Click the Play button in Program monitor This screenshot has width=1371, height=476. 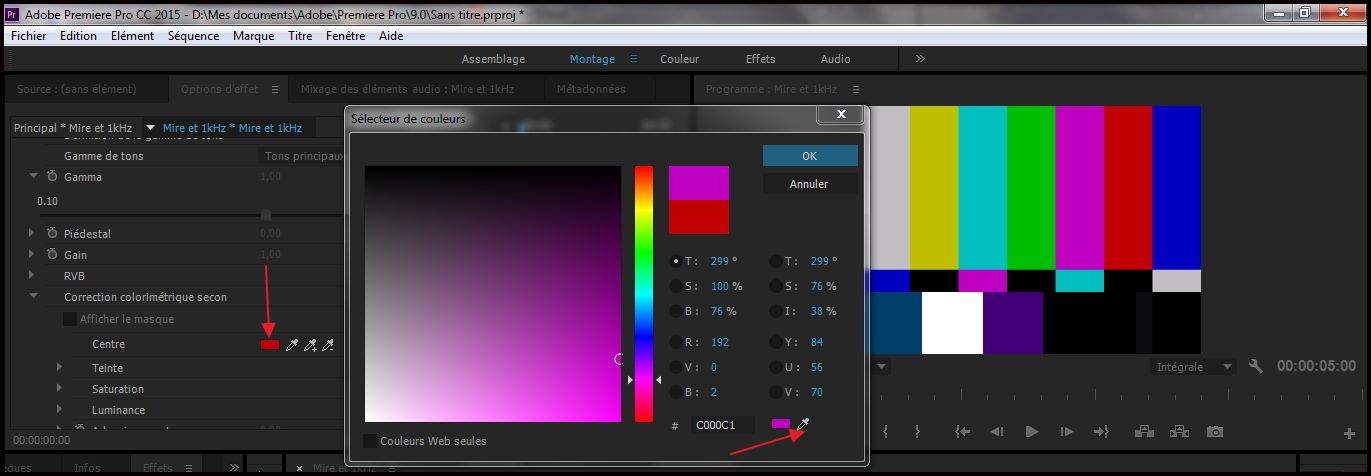click(1031, 432)
